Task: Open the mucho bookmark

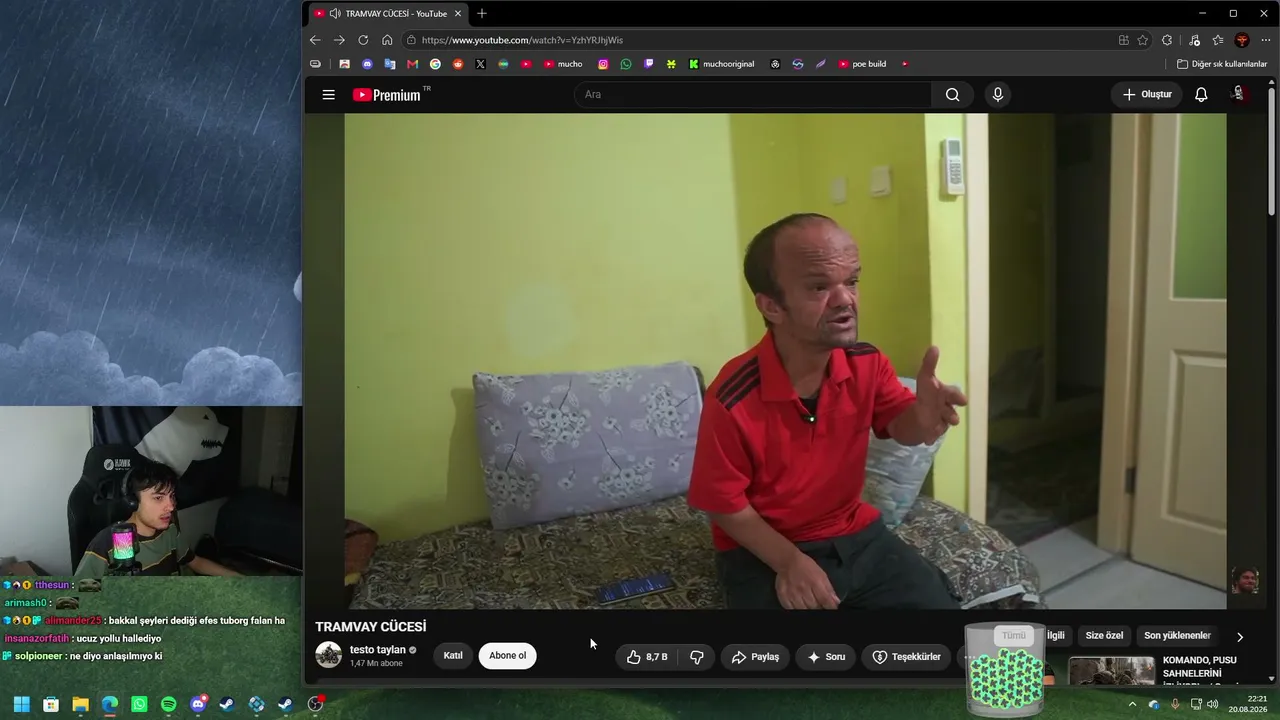Action: pos(563,64)
